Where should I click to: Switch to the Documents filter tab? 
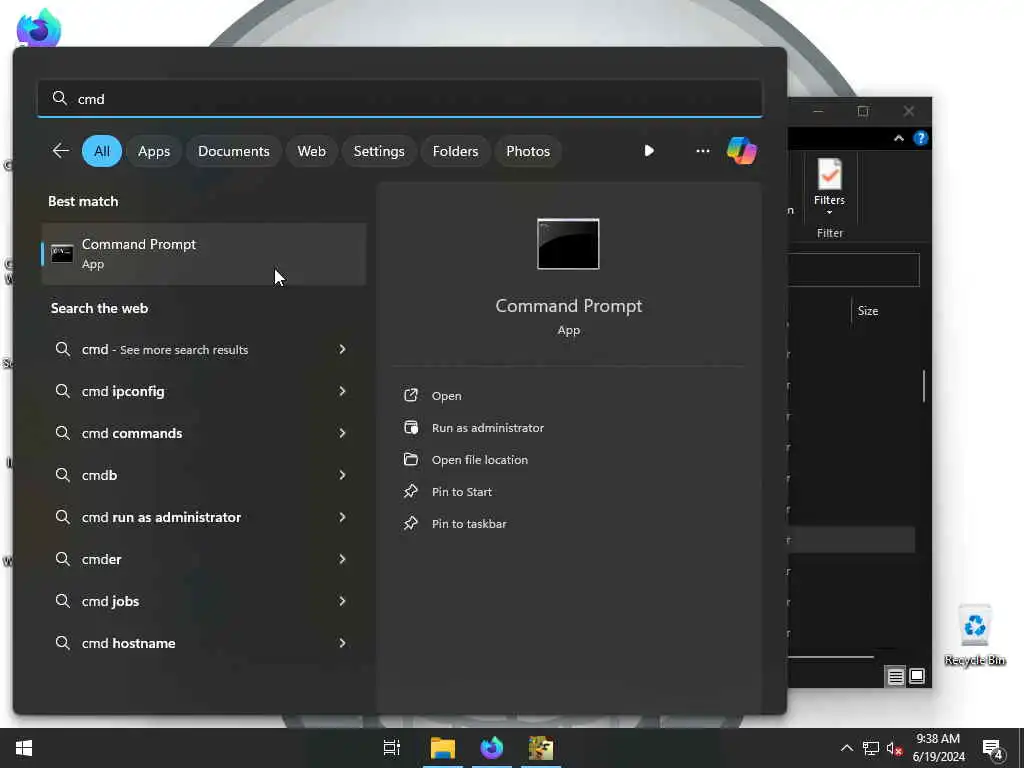[234, 151]
